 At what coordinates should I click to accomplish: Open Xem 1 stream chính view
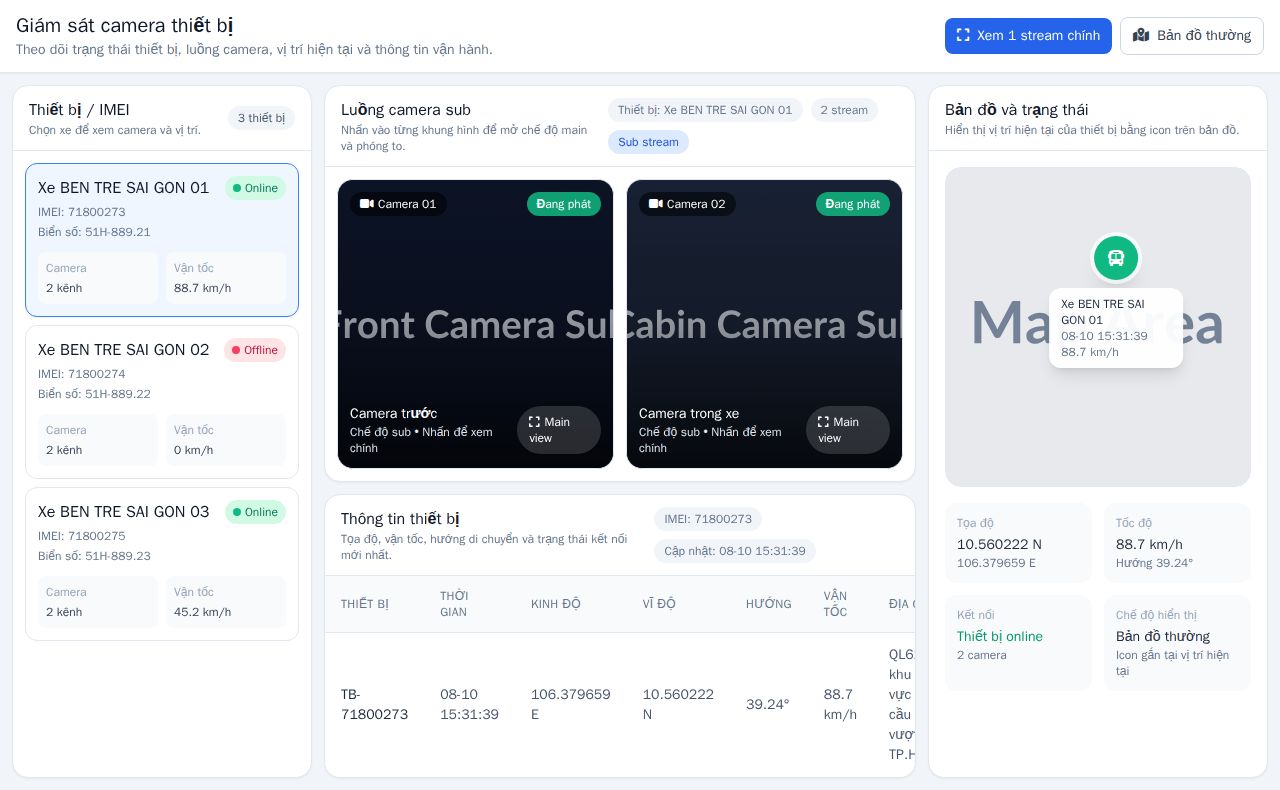tap(1028, 36)
